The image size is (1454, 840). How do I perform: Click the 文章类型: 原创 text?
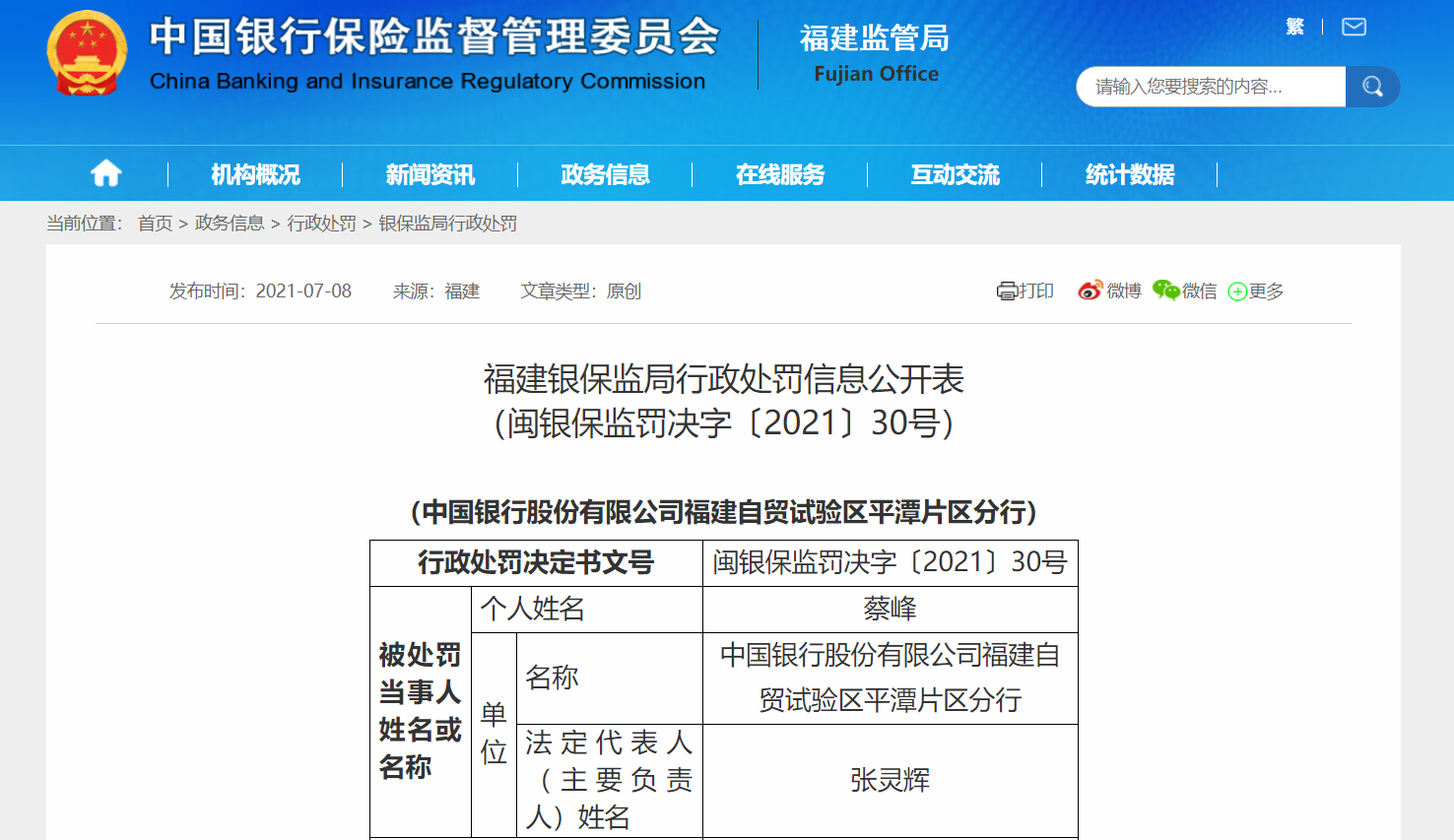[581, 291]
